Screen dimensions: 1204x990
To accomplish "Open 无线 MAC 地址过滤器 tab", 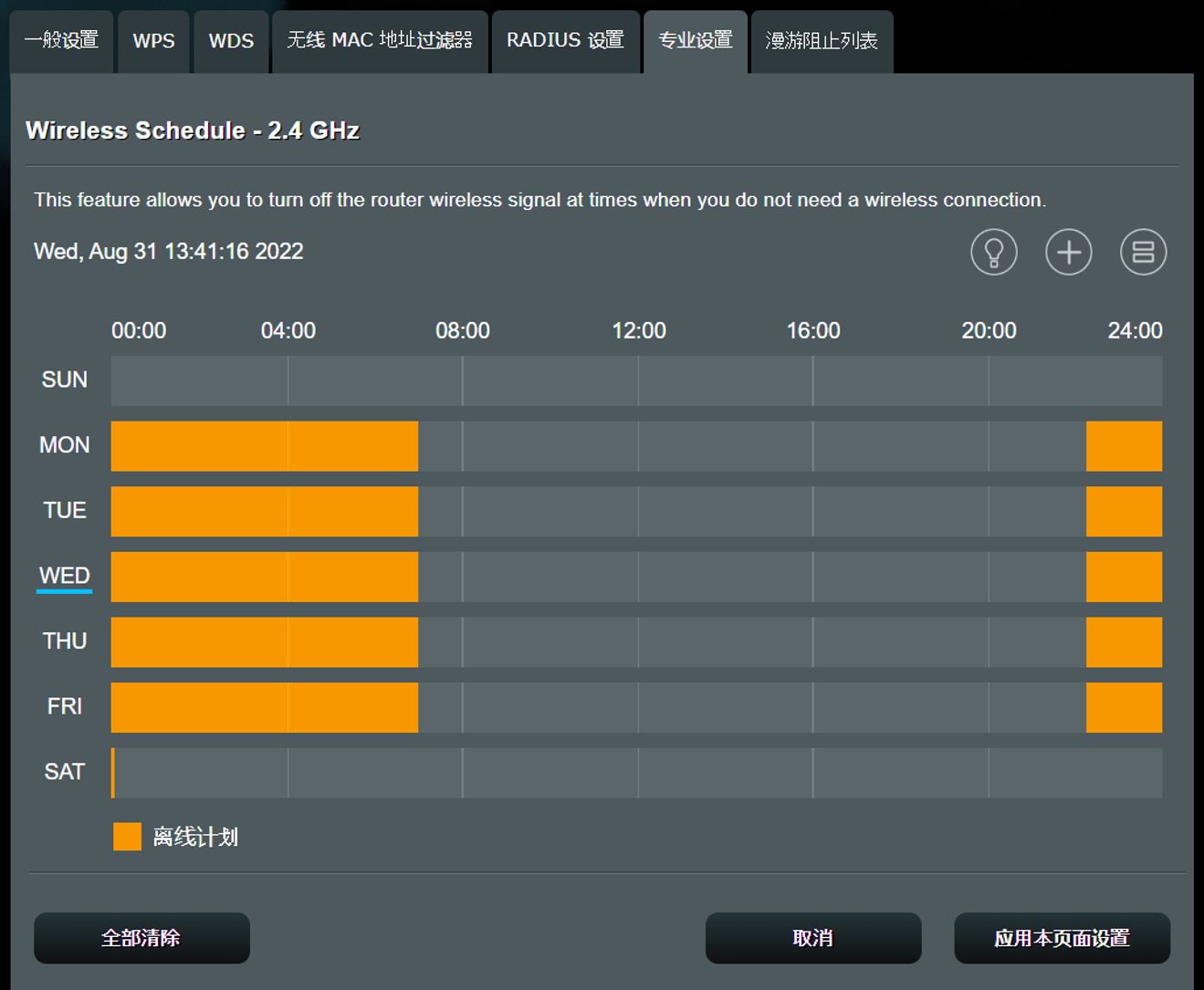I will pos(380,41).
